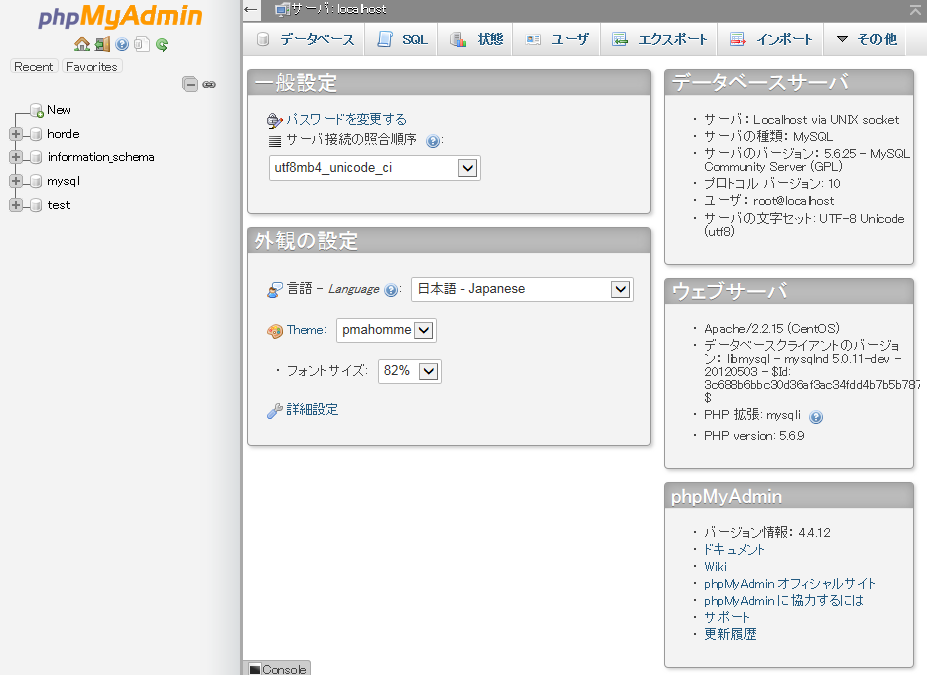The width and height of the screenshot is (927, 675).
Task: Select the test database name
Action: tap(59, 205)
